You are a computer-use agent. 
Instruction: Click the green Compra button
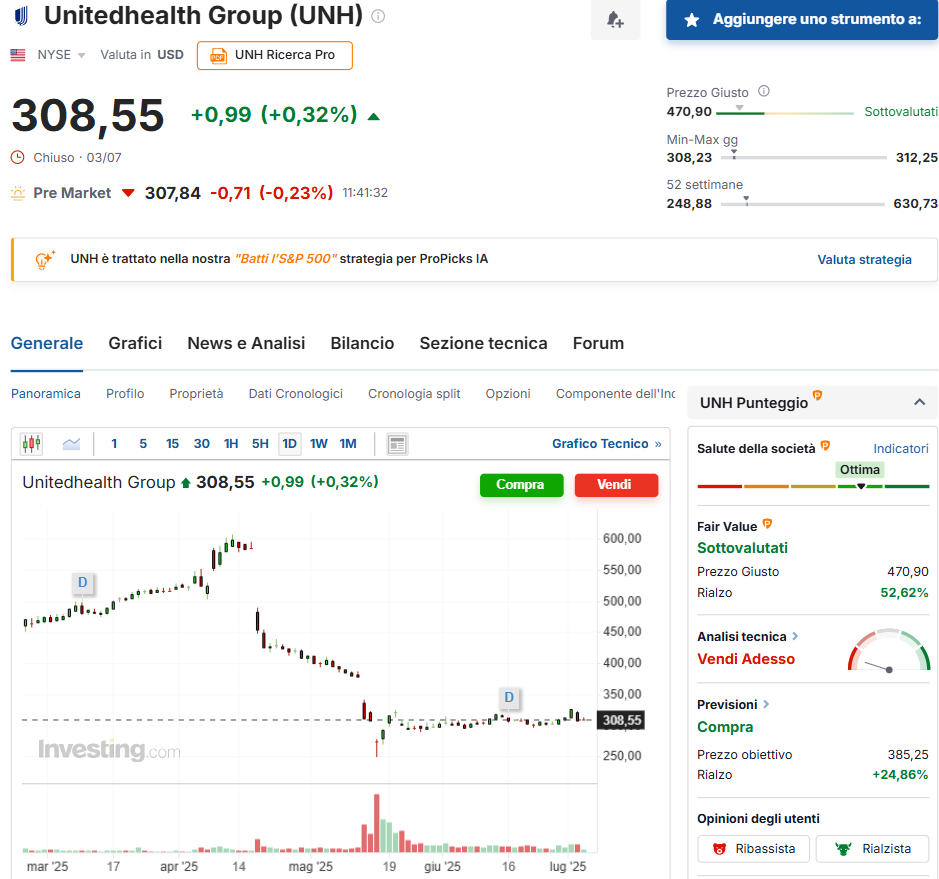tap(522, 485)
